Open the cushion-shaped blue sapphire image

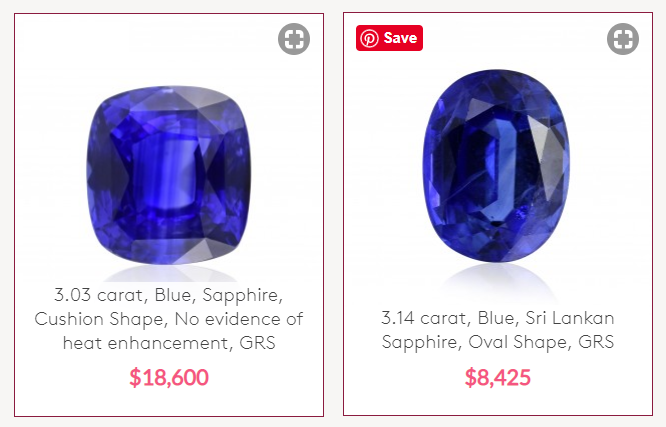coord(169,175)
